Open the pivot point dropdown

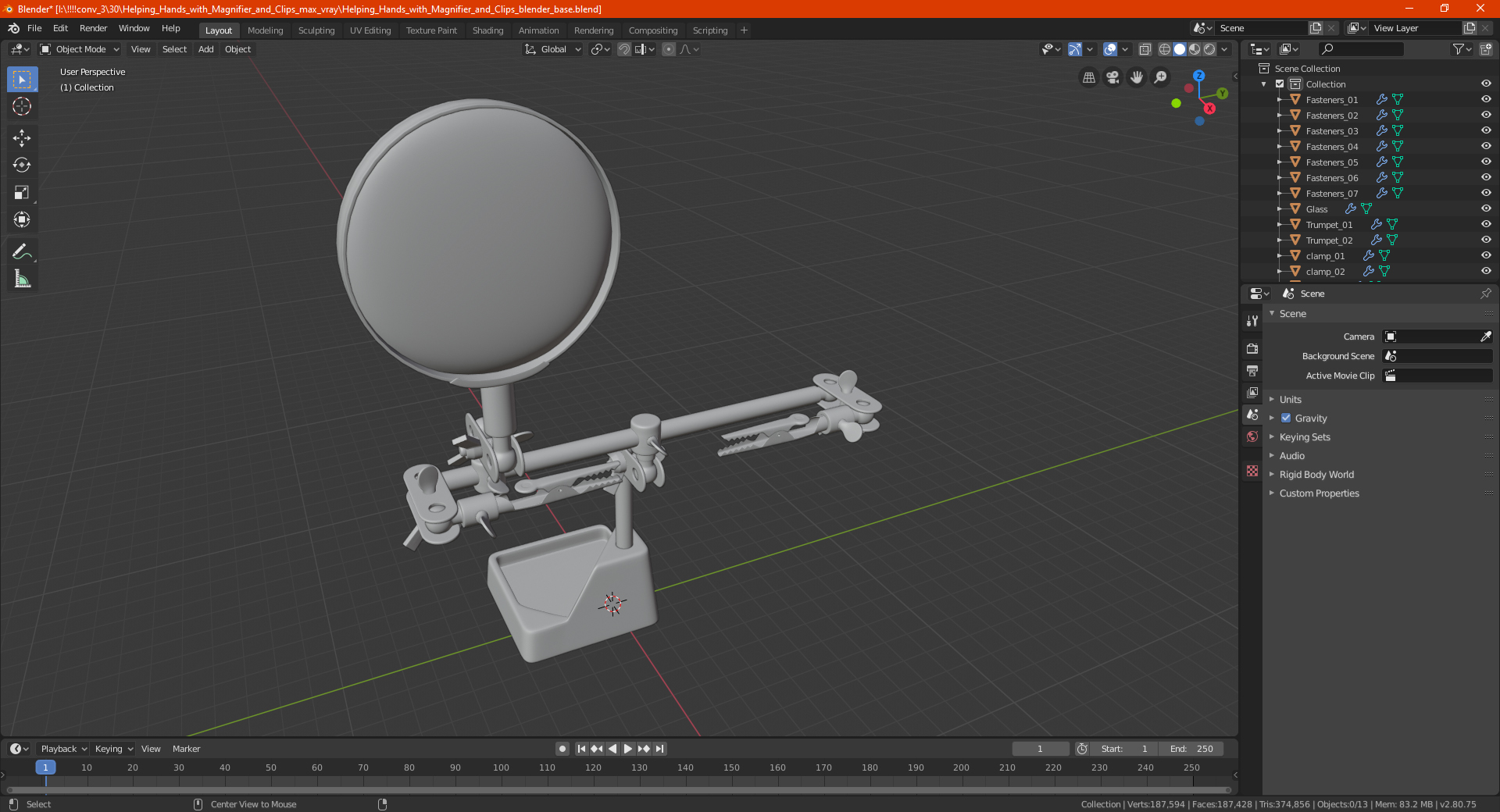[600, 49]
